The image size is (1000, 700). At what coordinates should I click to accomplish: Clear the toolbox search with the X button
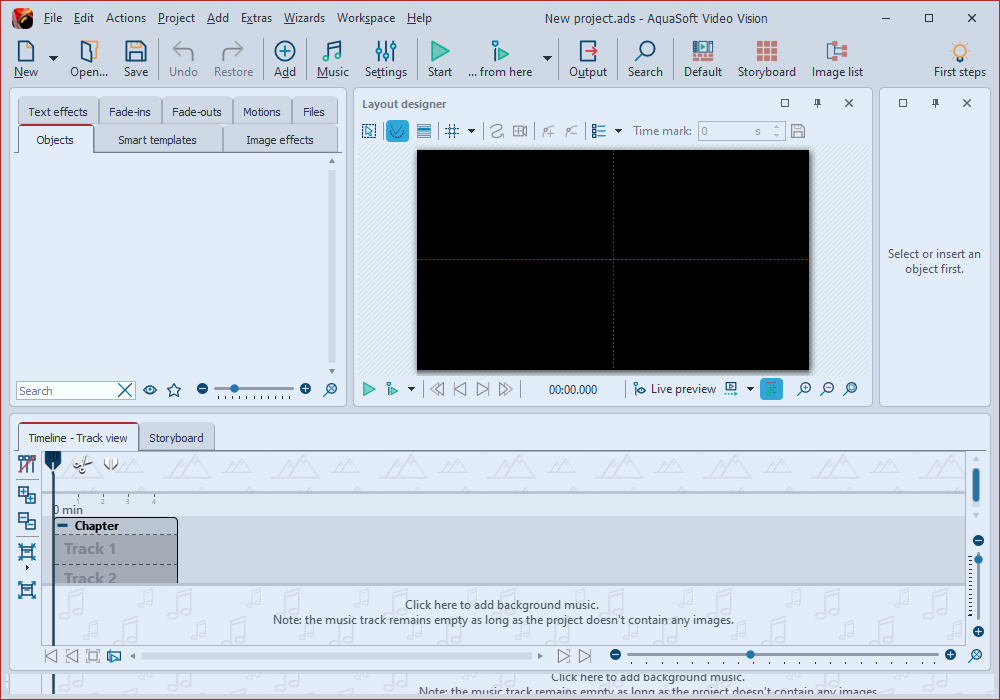coord(126,391)
